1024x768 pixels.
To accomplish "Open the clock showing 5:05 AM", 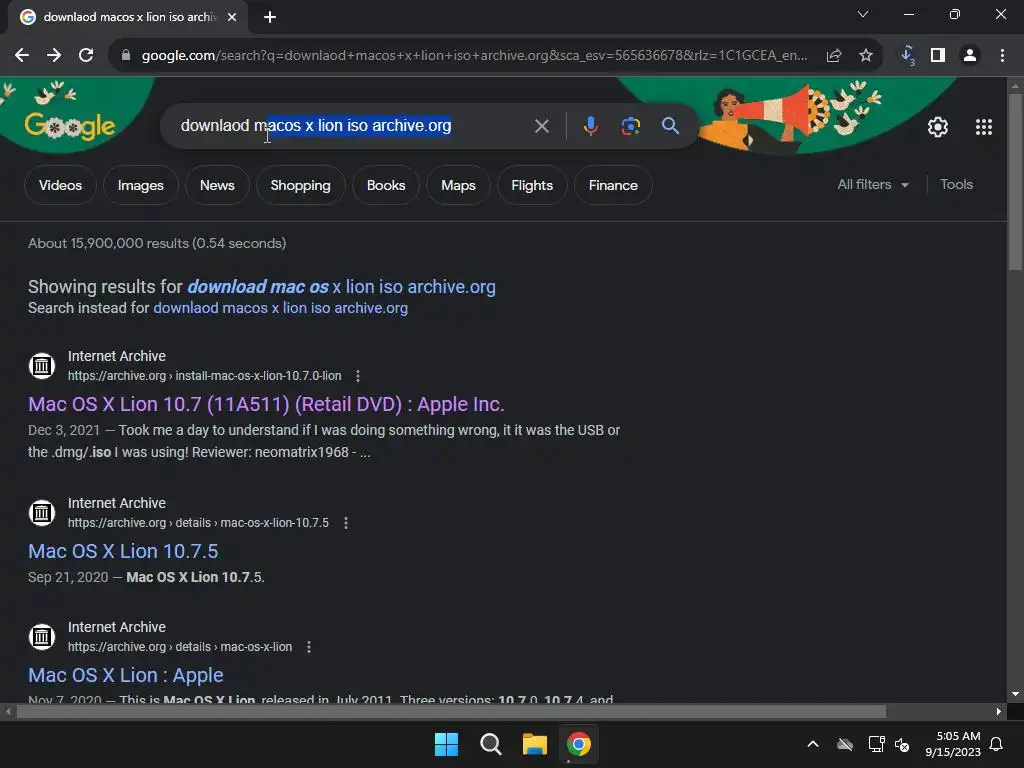I will 953,744.
